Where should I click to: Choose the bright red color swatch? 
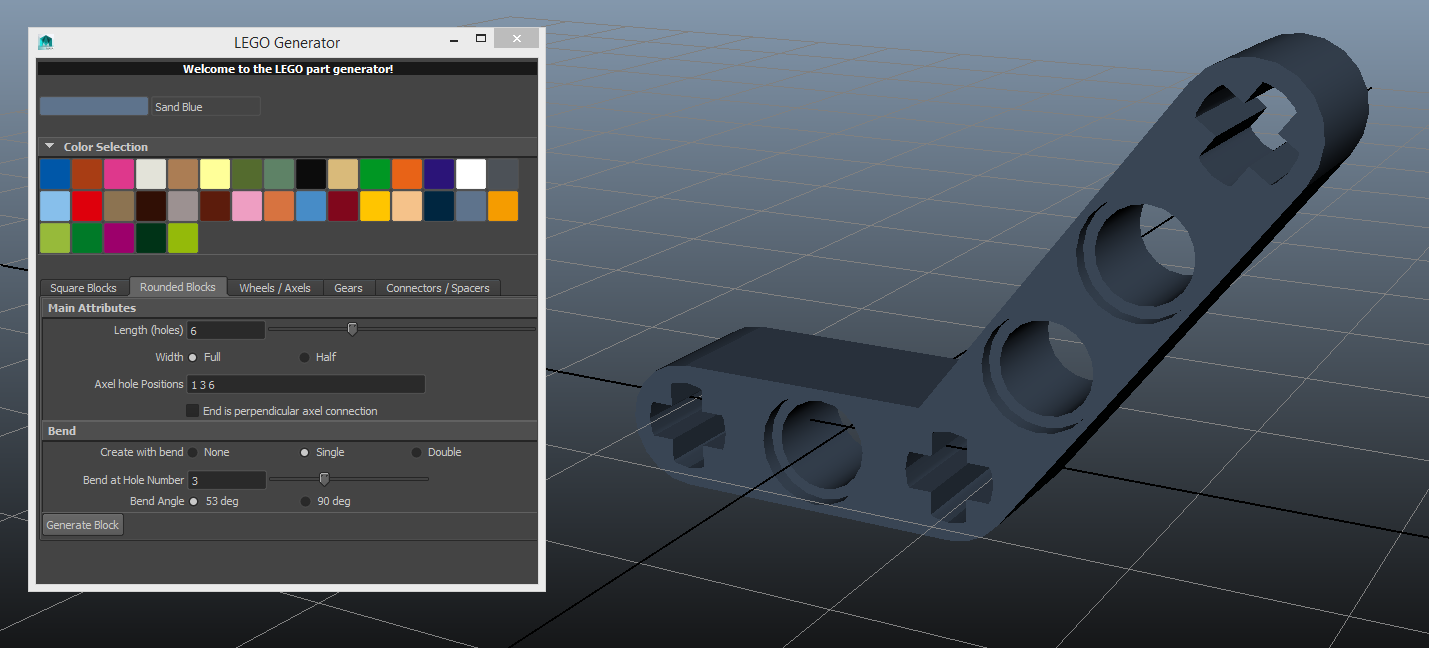coord(87,206)
